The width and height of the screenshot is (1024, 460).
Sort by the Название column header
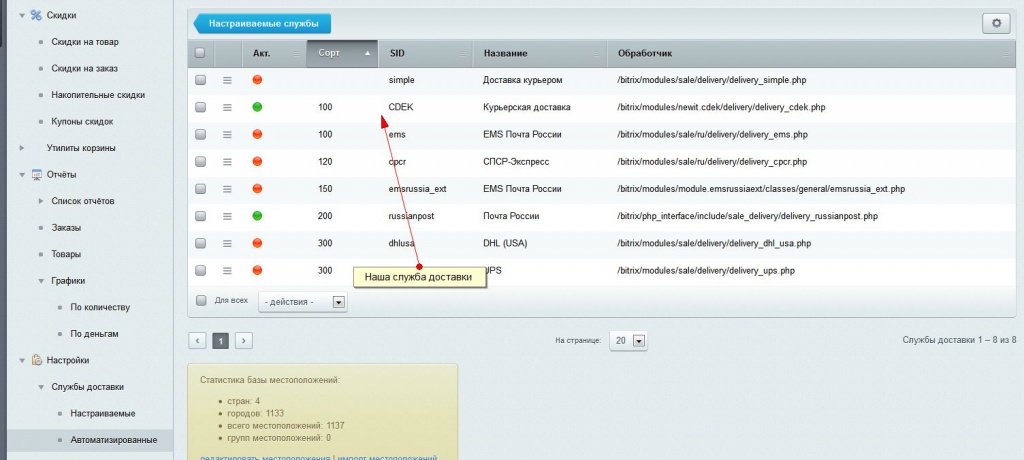click(540, 54)
